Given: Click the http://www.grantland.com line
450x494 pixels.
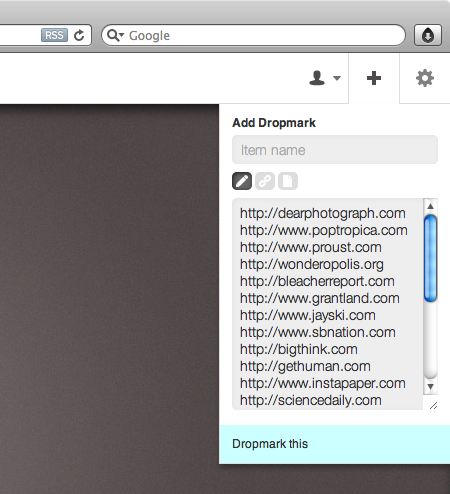Looking at the screenshot, I should 320,298.
